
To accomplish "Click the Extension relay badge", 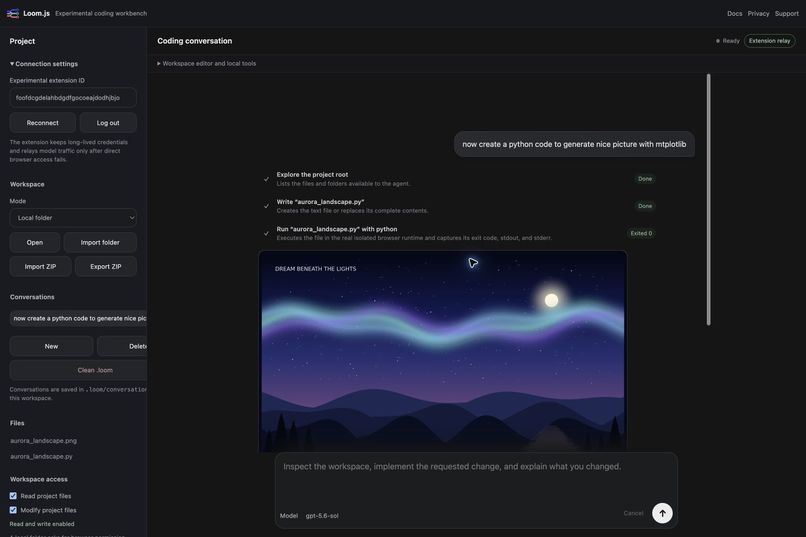I will [x=769, y=41].
